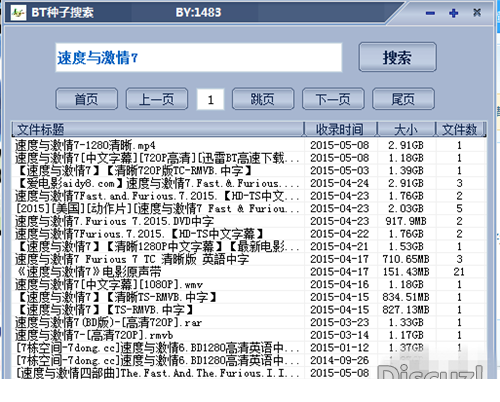
Task: Sort by 大小 column header
Action: (x=406, y=129)
